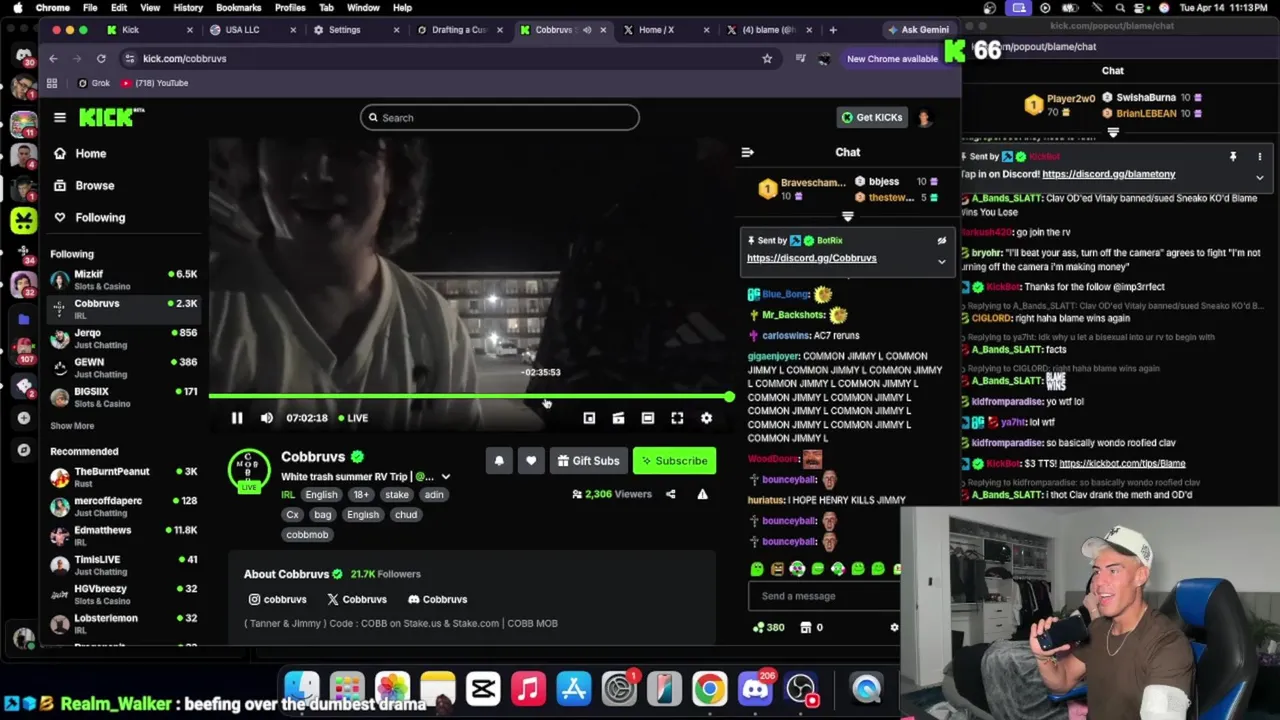Open Cobbruvs Instagram link

[278, 600]
